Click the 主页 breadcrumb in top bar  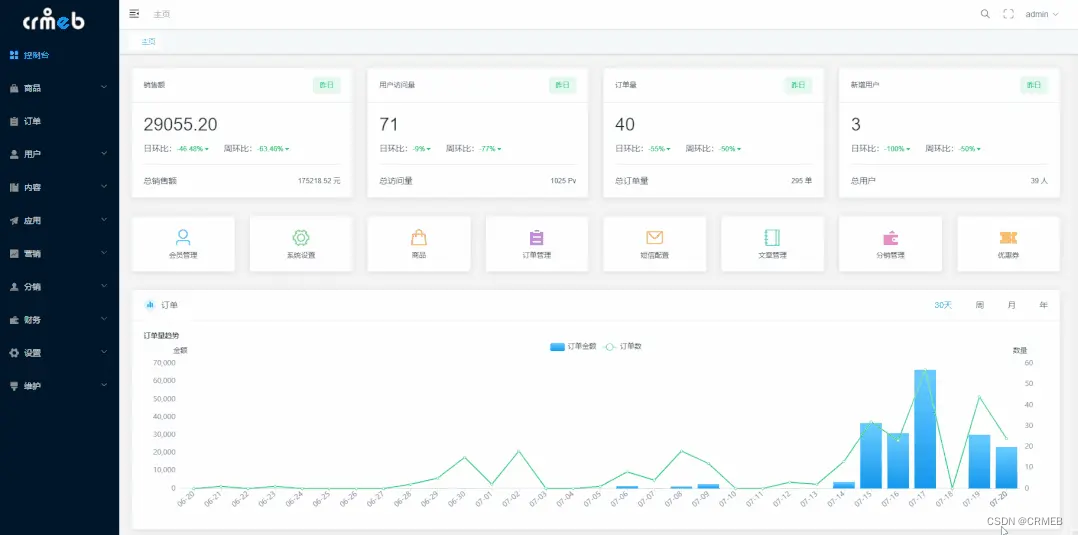162,14
